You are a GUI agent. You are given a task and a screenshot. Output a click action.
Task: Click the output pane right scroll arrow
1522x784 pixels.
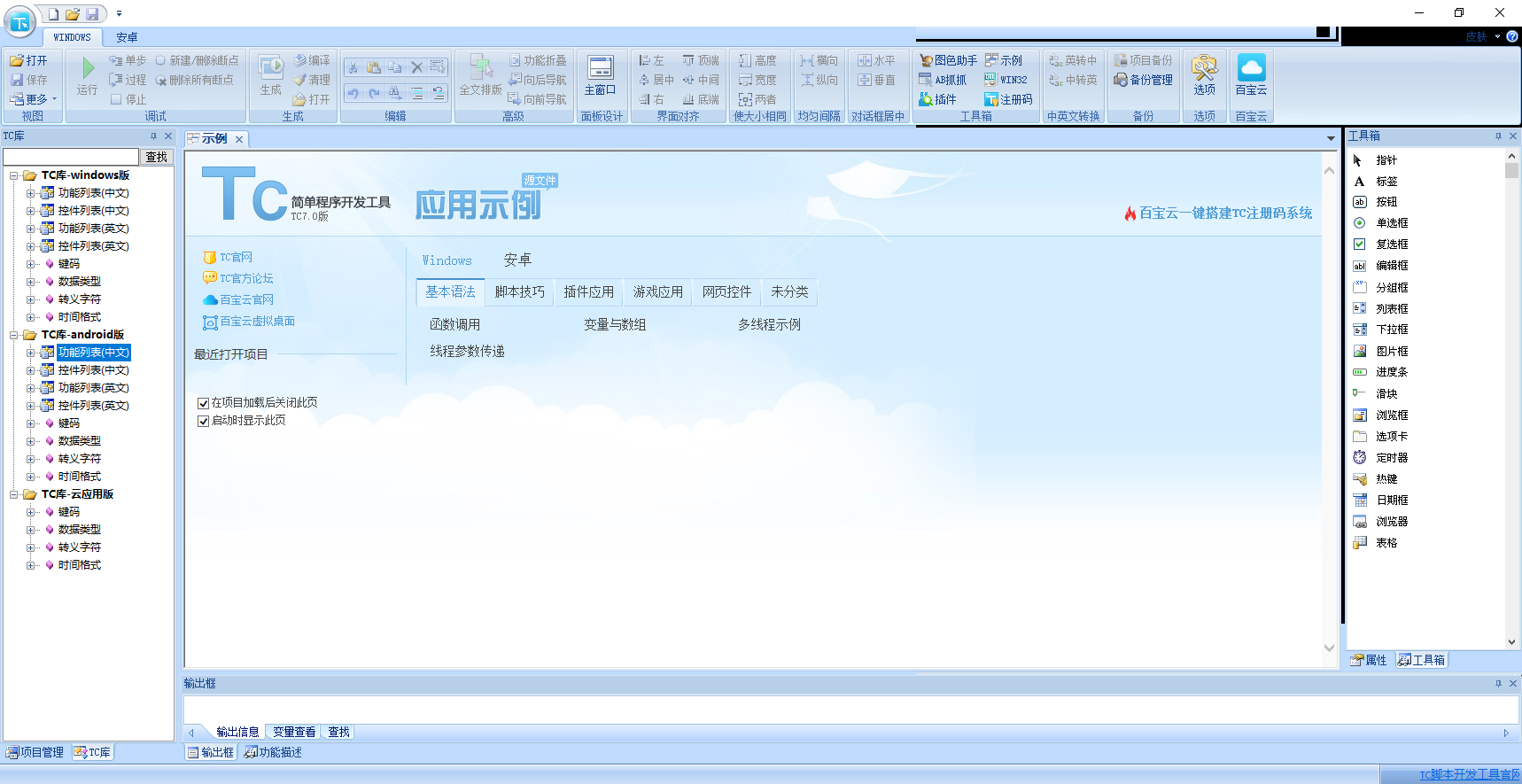tap(1505, 733)
